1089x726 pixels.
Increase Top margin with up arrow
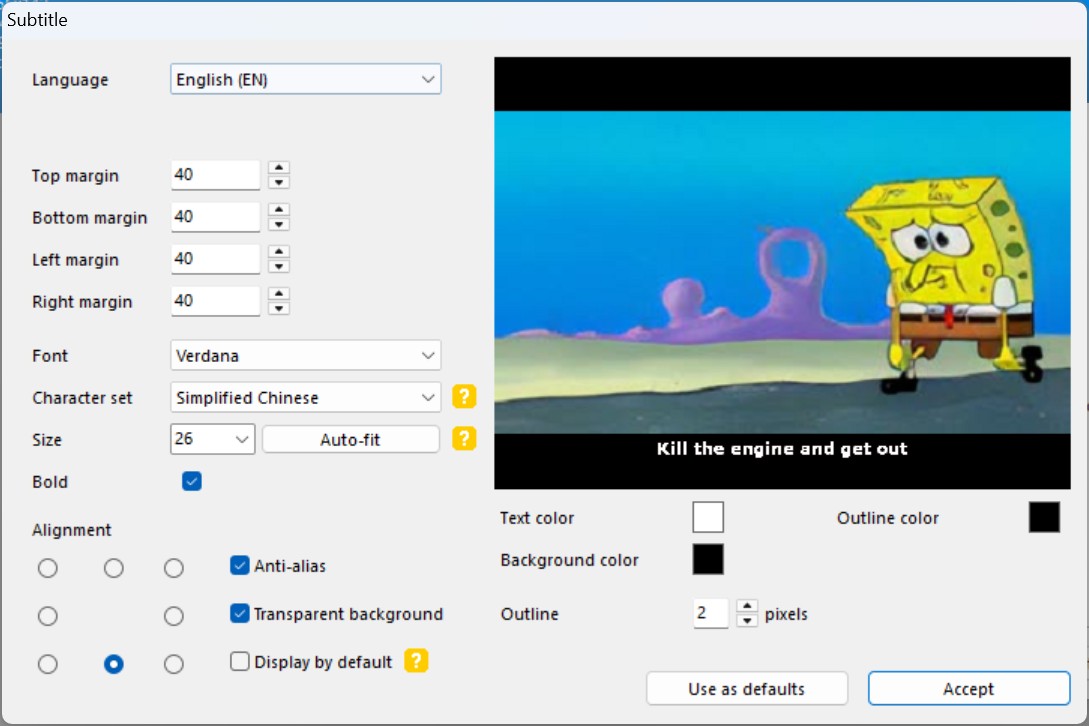(280, 168)
